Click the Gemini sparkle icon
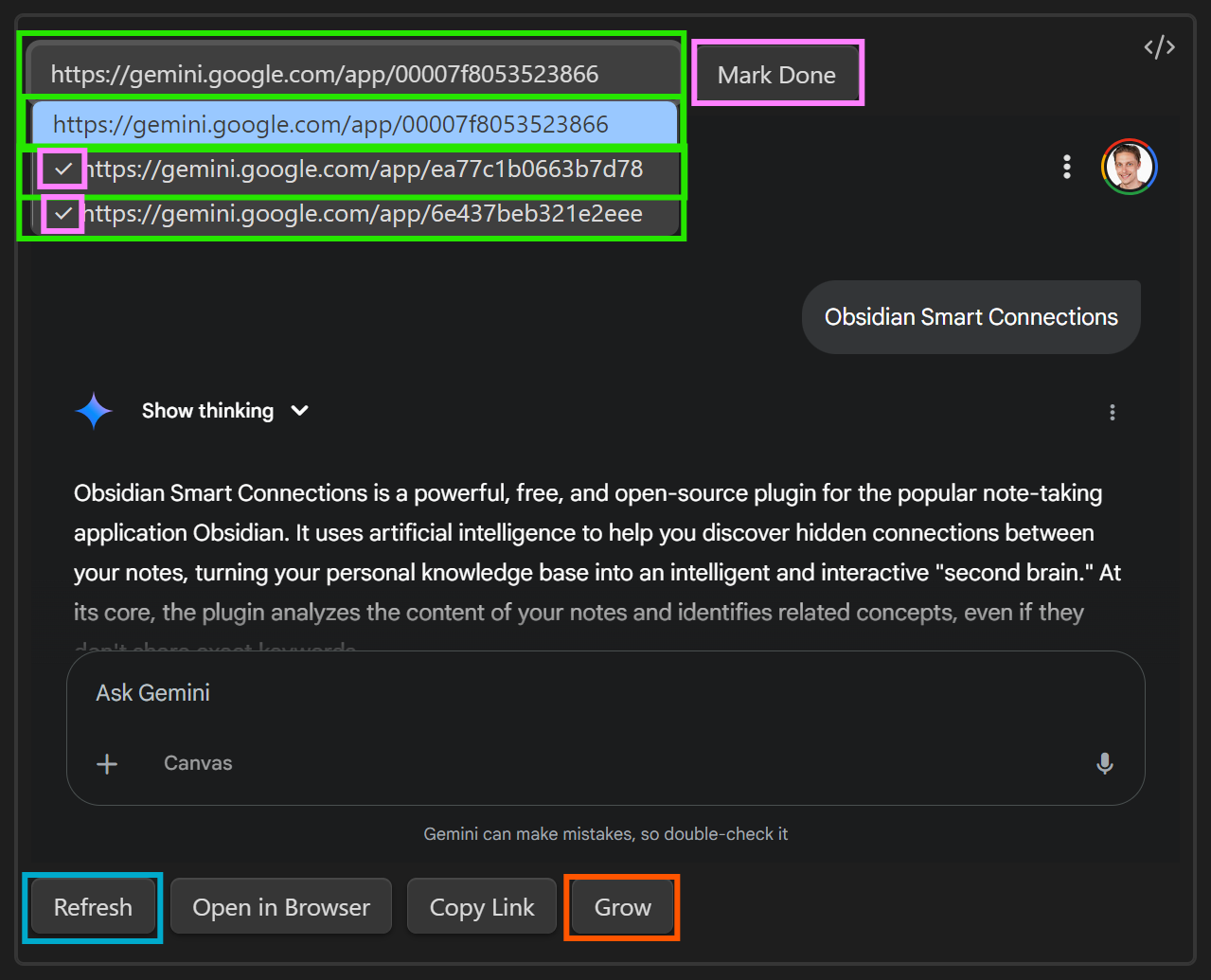The height and width of the screenshot is (980, 1211). pyautogui.click(x=94, y=411)
